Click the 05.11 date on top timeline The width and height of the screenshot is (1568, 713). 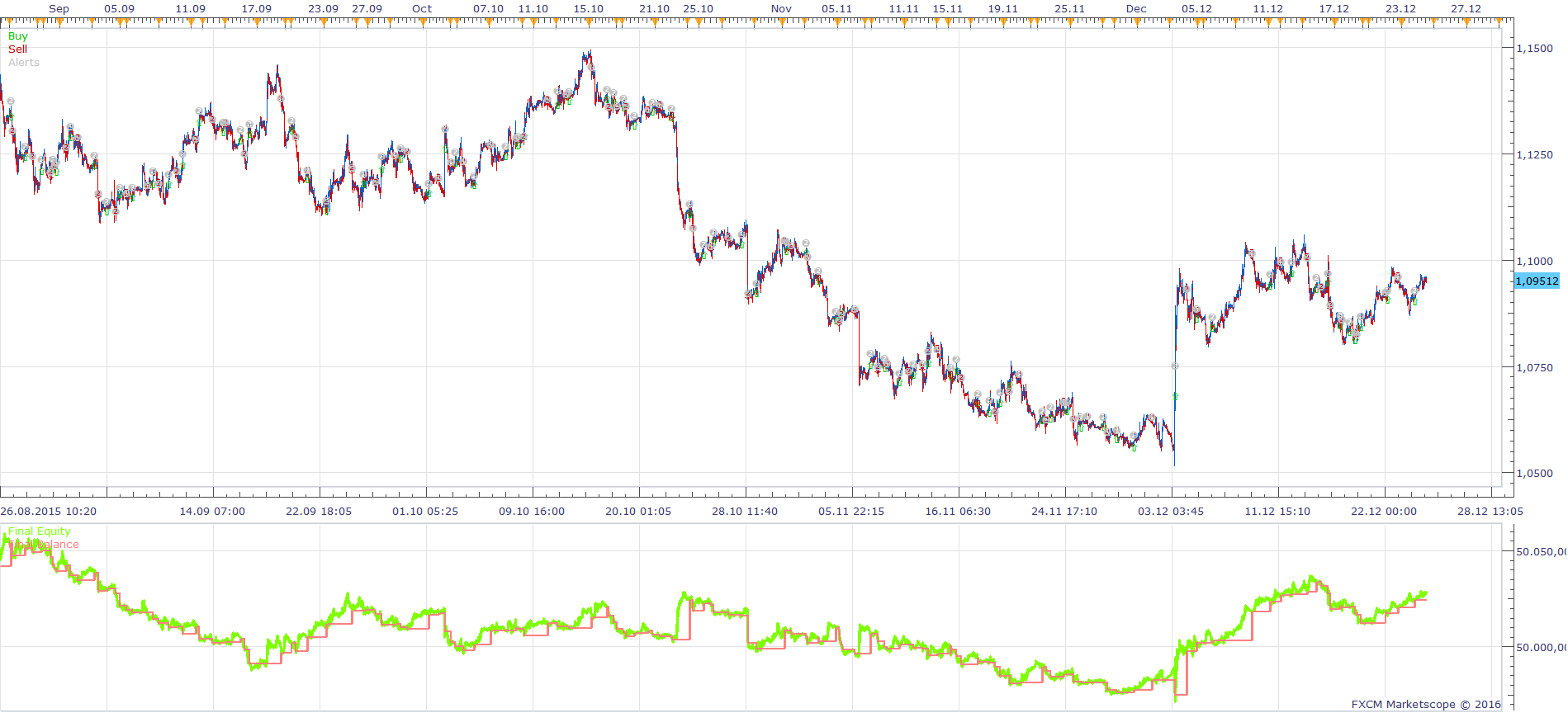(836, 9)
